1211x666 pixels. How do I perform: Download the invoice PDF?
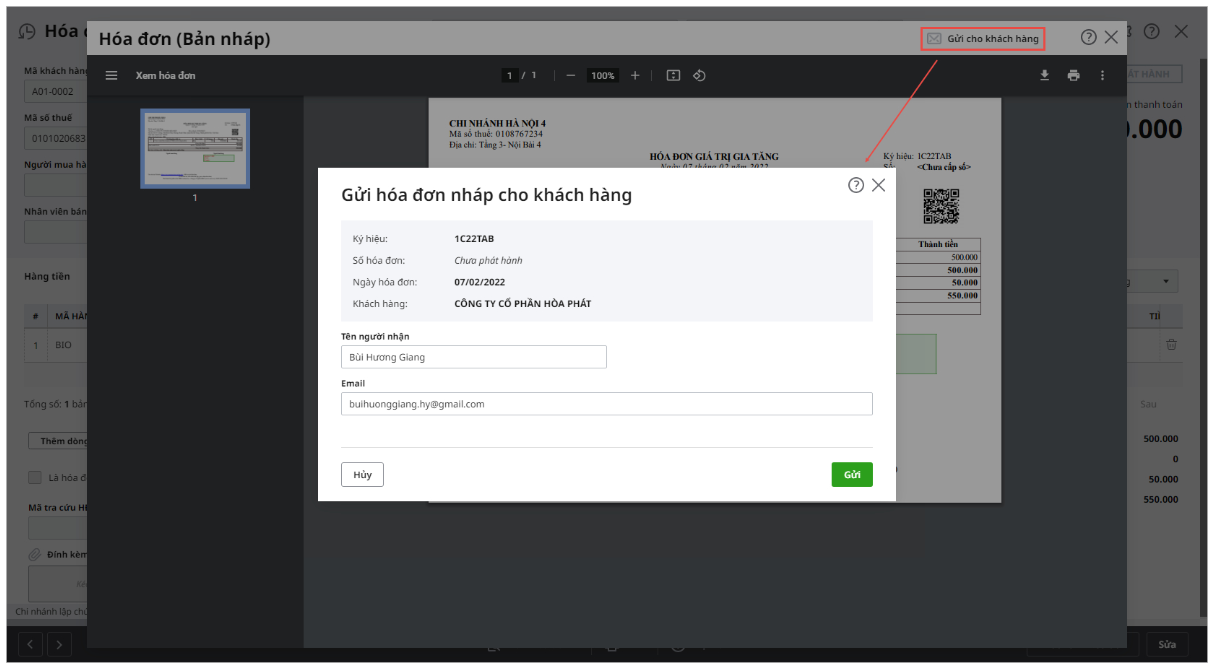[x=1044, y=75]
